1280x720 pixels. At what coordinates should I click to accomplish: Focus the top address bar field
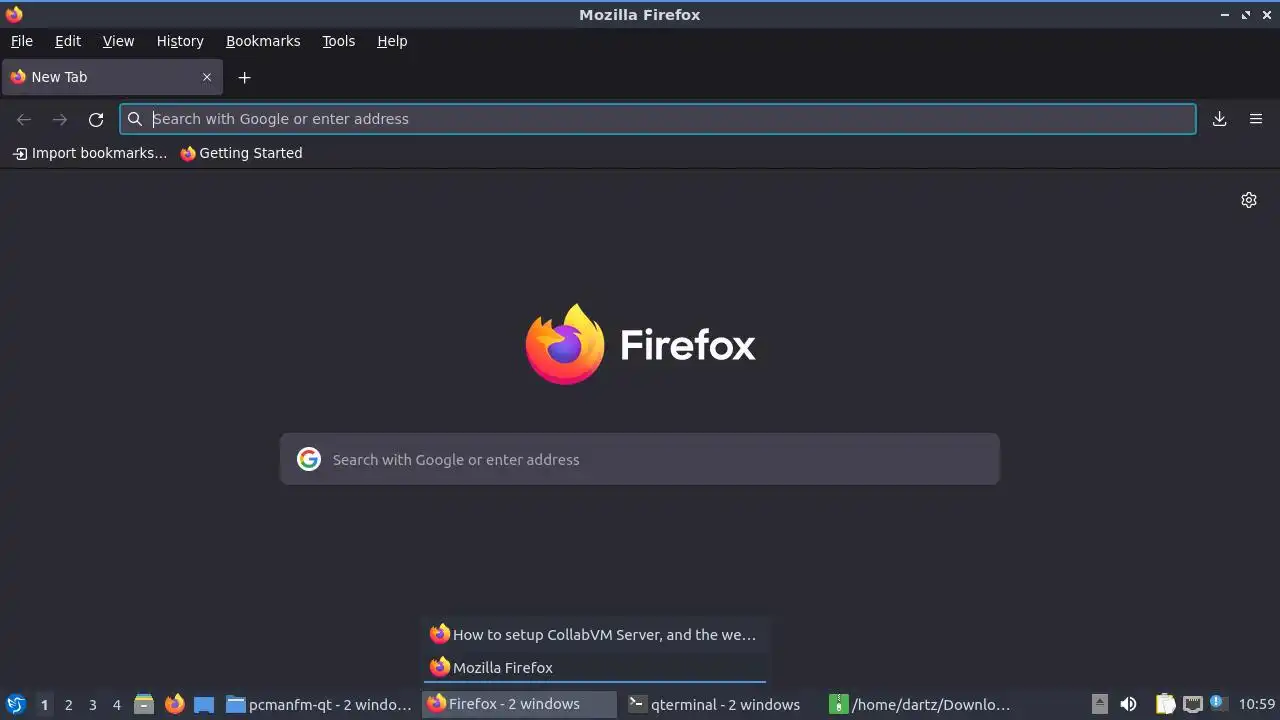click(x=658, y=119)
